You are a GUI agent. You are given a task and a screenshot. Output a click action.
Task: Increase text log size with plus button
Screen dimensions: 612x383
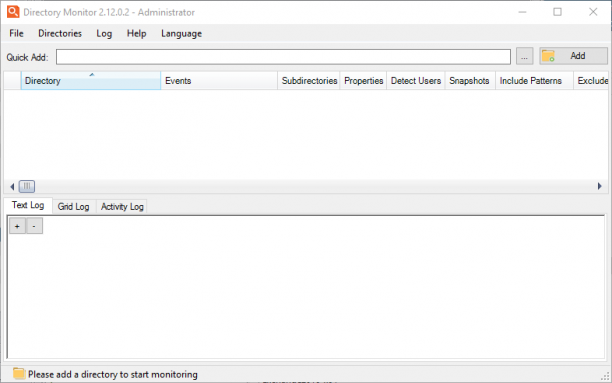pyautogui.click(x=17, y=226)
